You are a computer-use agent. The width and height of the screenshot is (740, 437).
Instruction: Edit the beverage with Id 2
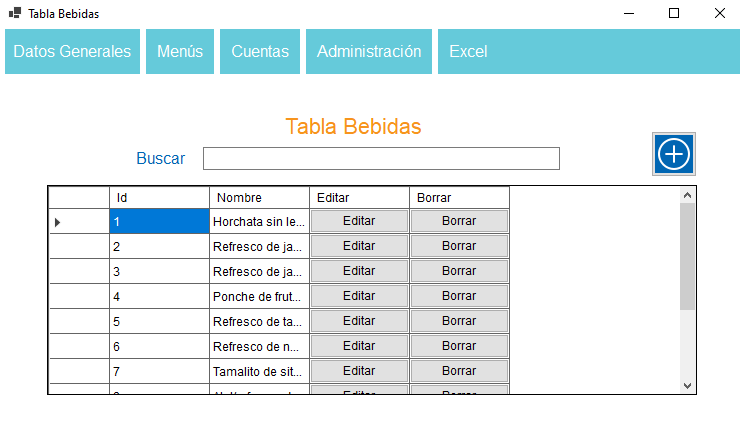(x=359, y=246)
